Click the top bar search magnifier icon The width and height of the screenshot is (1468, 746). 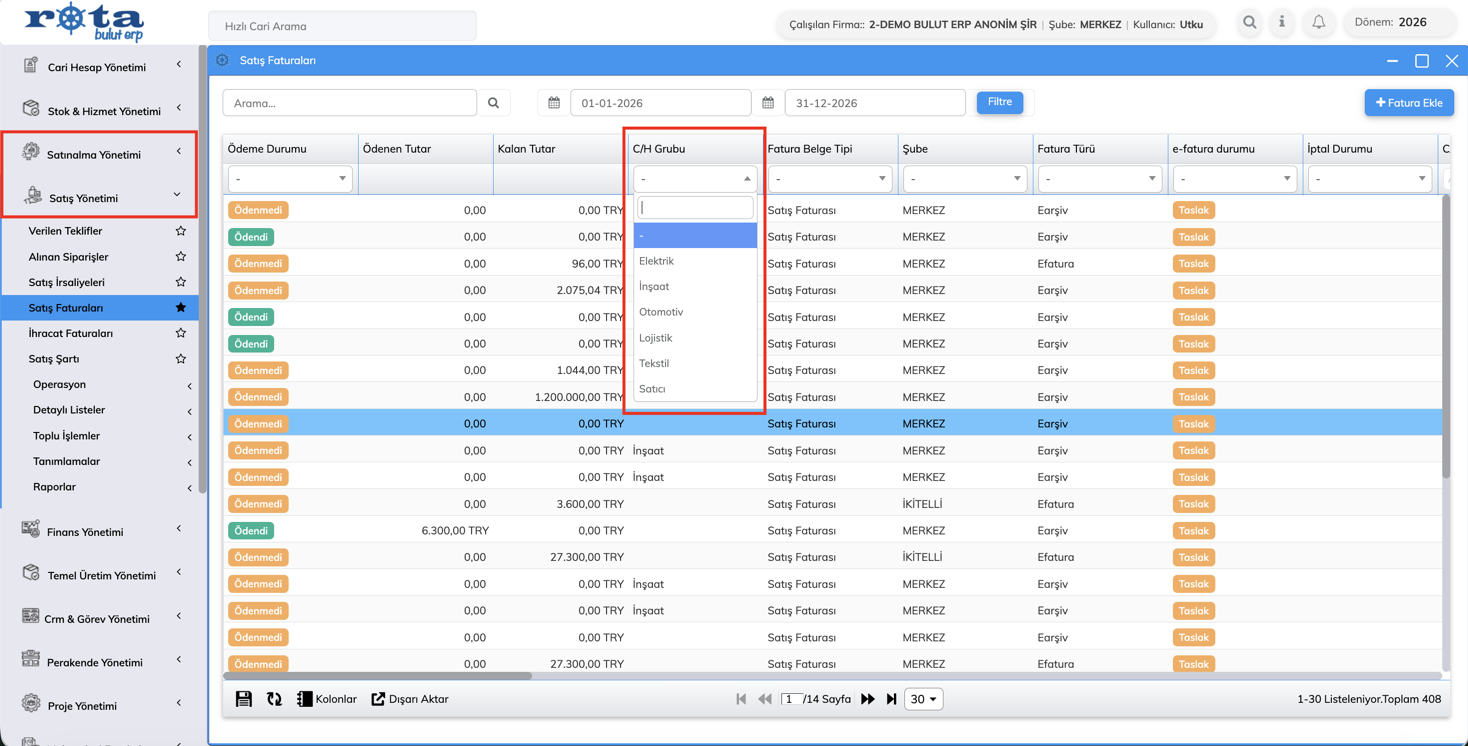1249,22
